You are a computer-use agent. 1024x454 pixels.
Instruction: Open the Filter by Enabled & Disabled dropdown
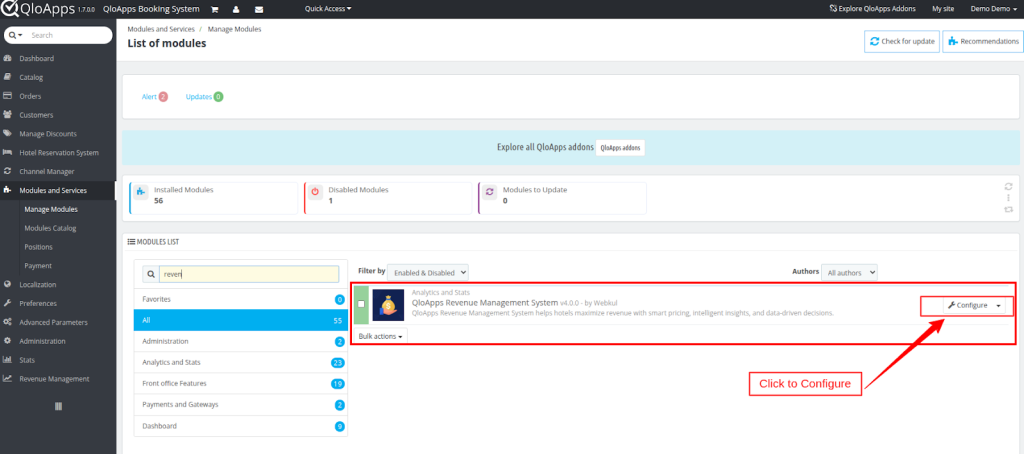point(427,271)
